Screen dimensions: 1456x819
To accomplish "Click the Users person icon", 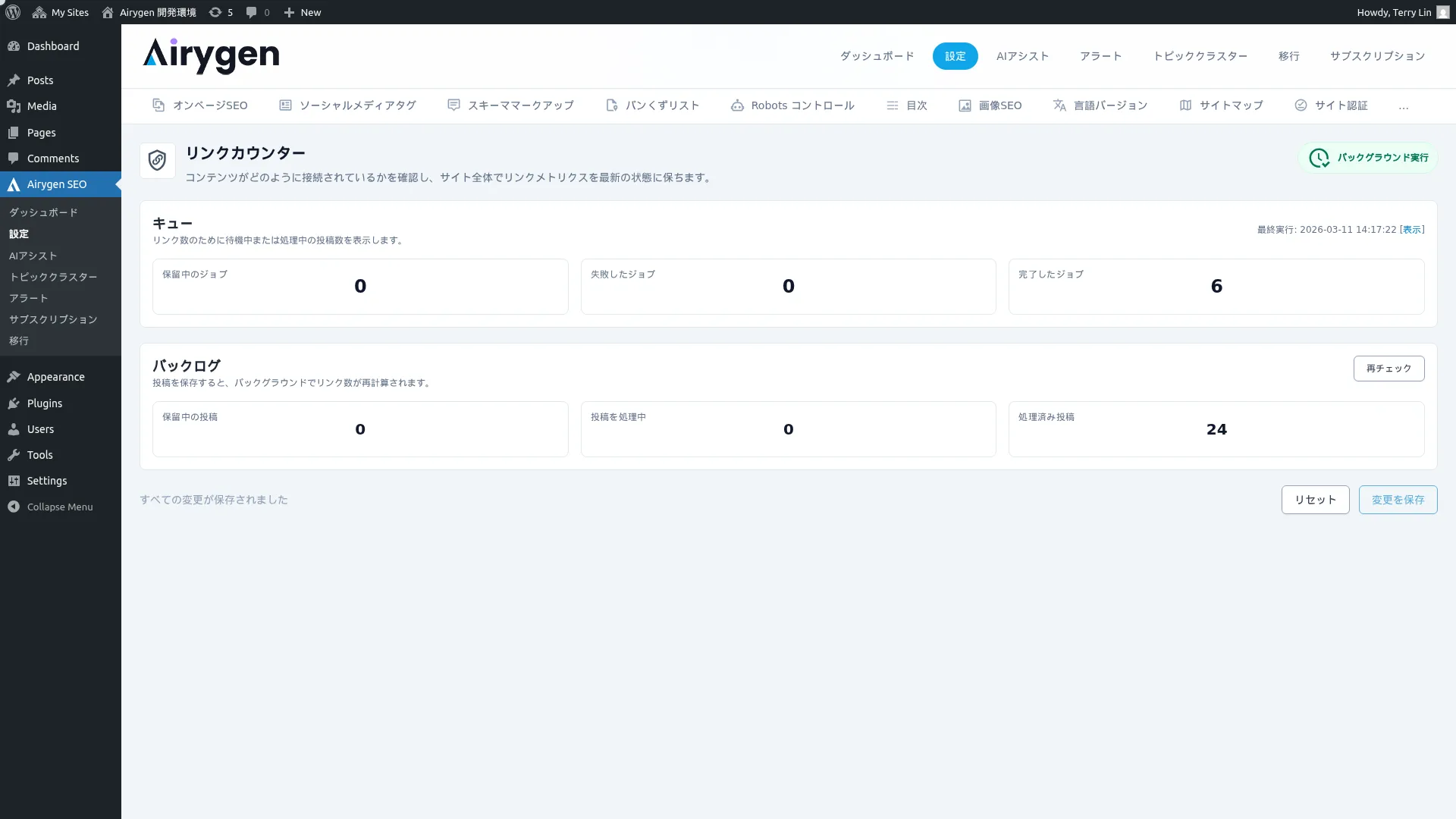I will coord(14,429).
